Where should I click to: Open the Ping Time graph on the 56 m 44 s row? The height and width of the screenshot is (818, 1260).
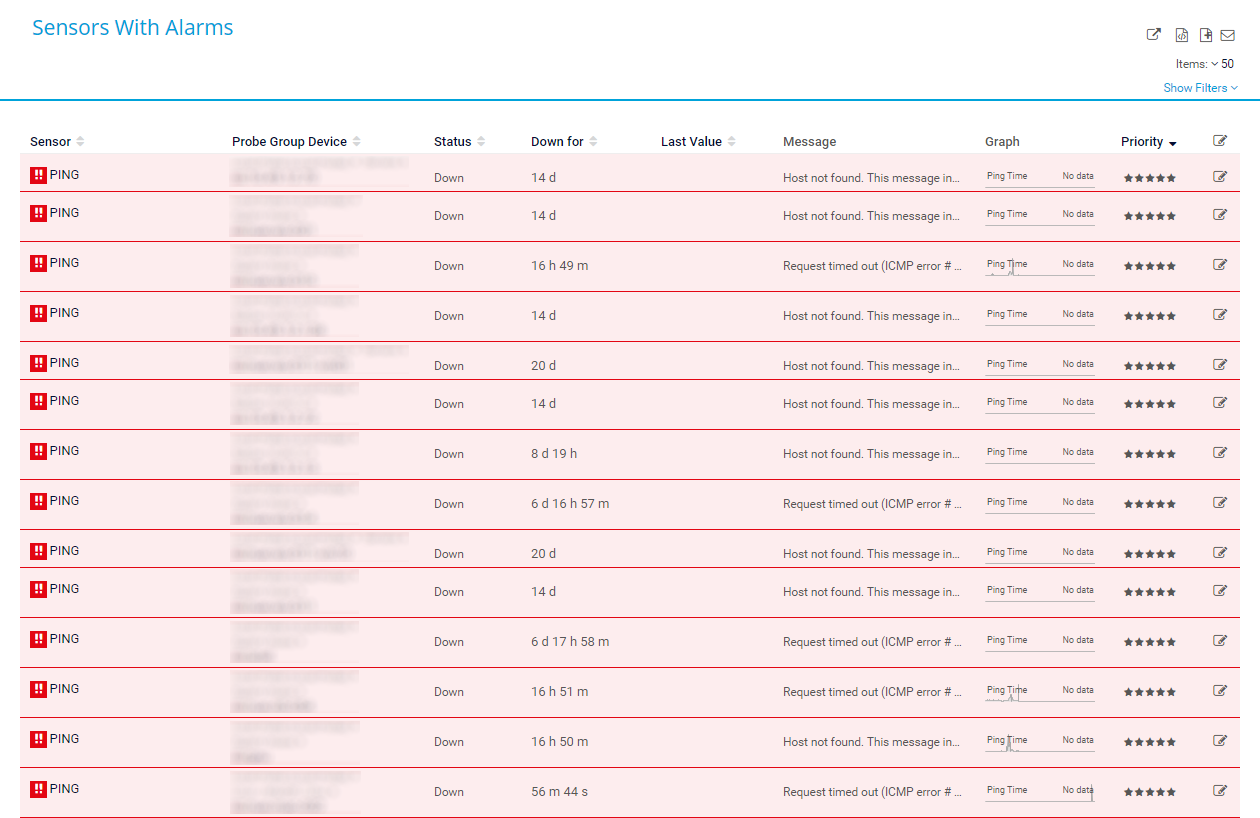(x=1039, y=791)
